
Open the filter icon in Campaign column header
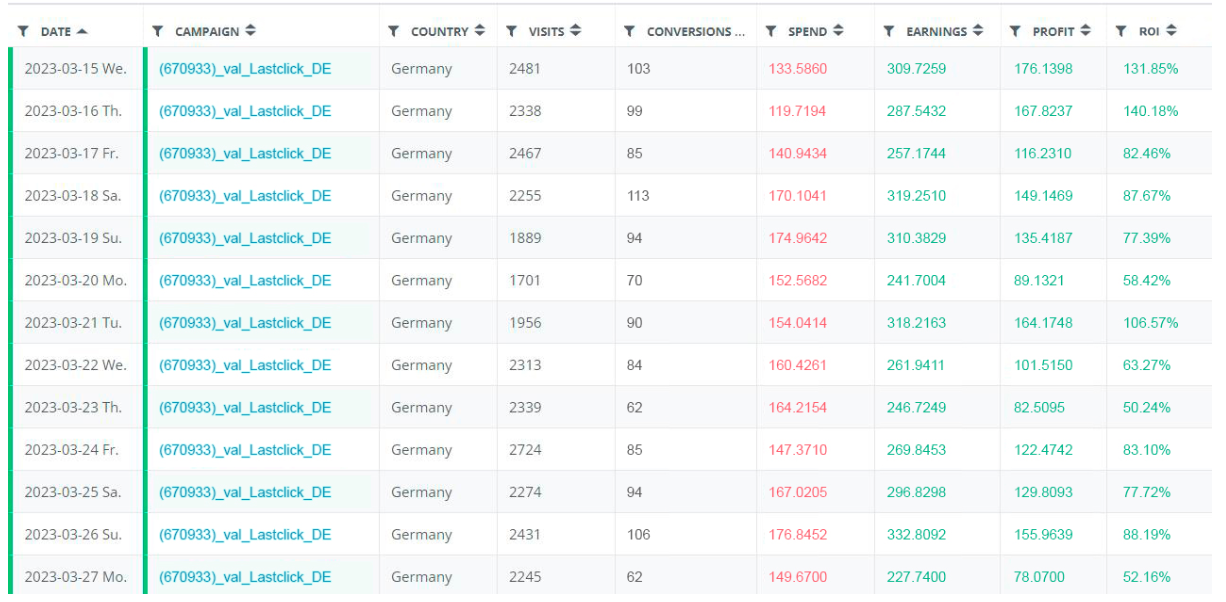pos(158,32)
